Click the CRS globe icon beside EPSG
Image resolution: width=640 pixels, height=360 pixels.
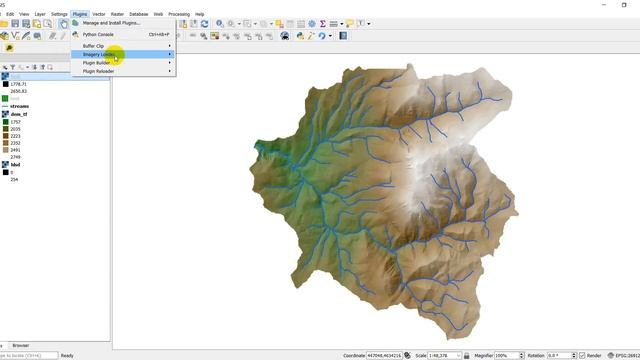click(611, 356)
